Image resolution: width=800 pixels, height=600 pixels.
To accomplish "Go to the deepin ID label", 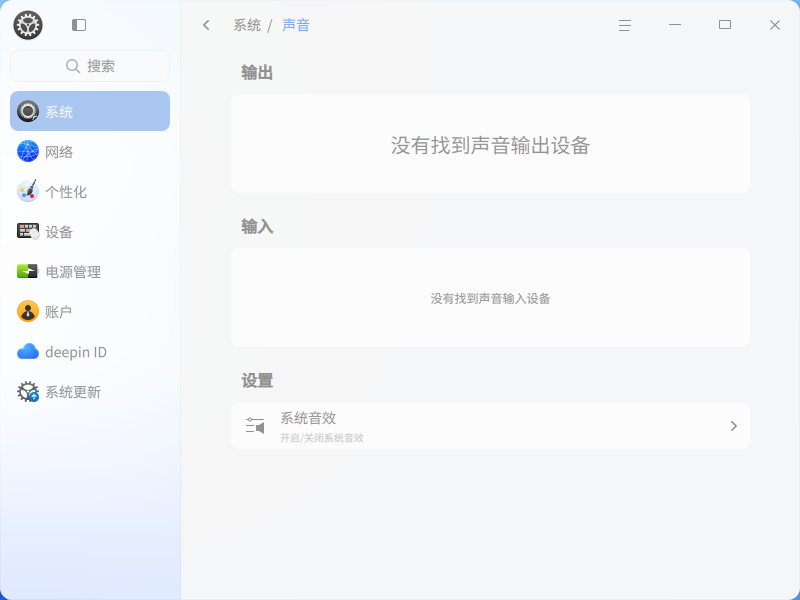I will click(x=76, y=352).
